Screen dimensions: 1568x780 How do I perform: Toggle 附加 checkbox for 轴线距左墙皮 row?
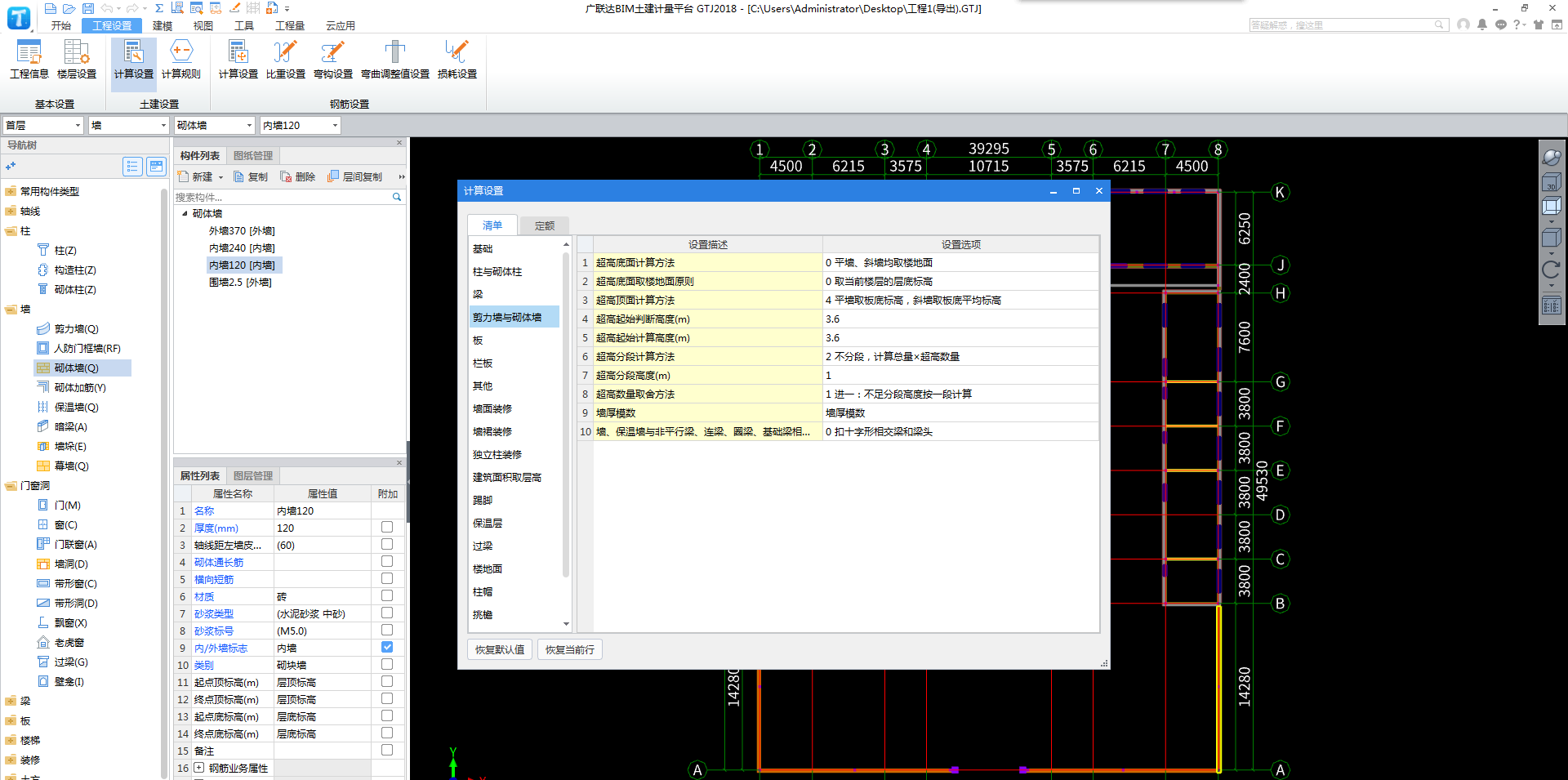coord(387,545)
